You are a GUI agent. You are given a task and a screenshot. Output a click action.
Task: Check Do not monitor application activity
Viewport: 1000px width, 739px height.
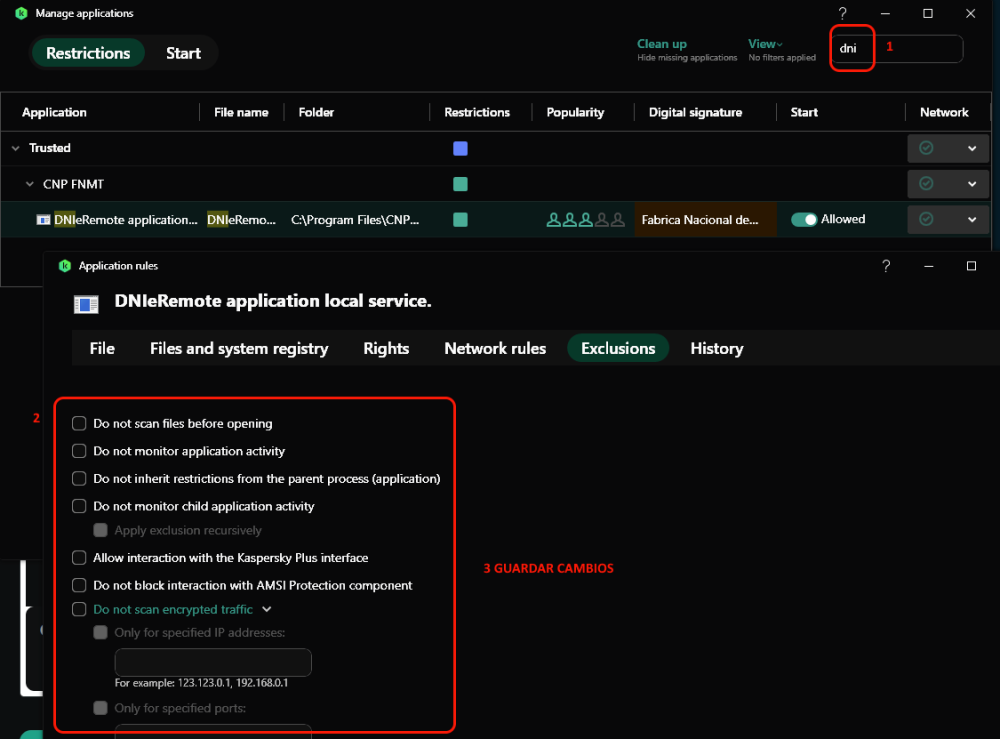tap(79, 451)
